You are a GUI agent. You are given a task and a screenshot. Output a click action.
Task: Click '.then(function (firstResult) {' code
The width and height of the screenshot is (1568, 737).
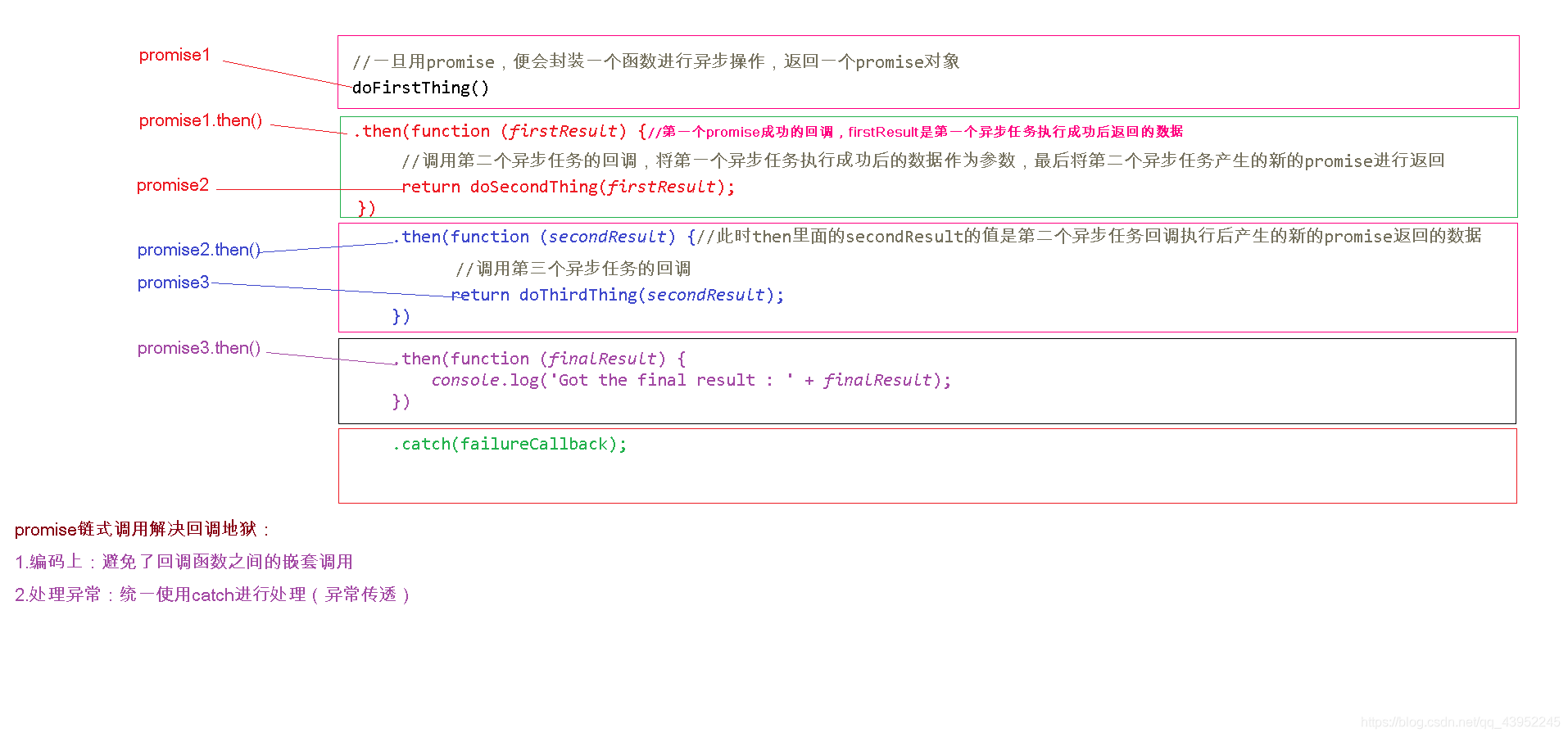[x=500, y=131]
